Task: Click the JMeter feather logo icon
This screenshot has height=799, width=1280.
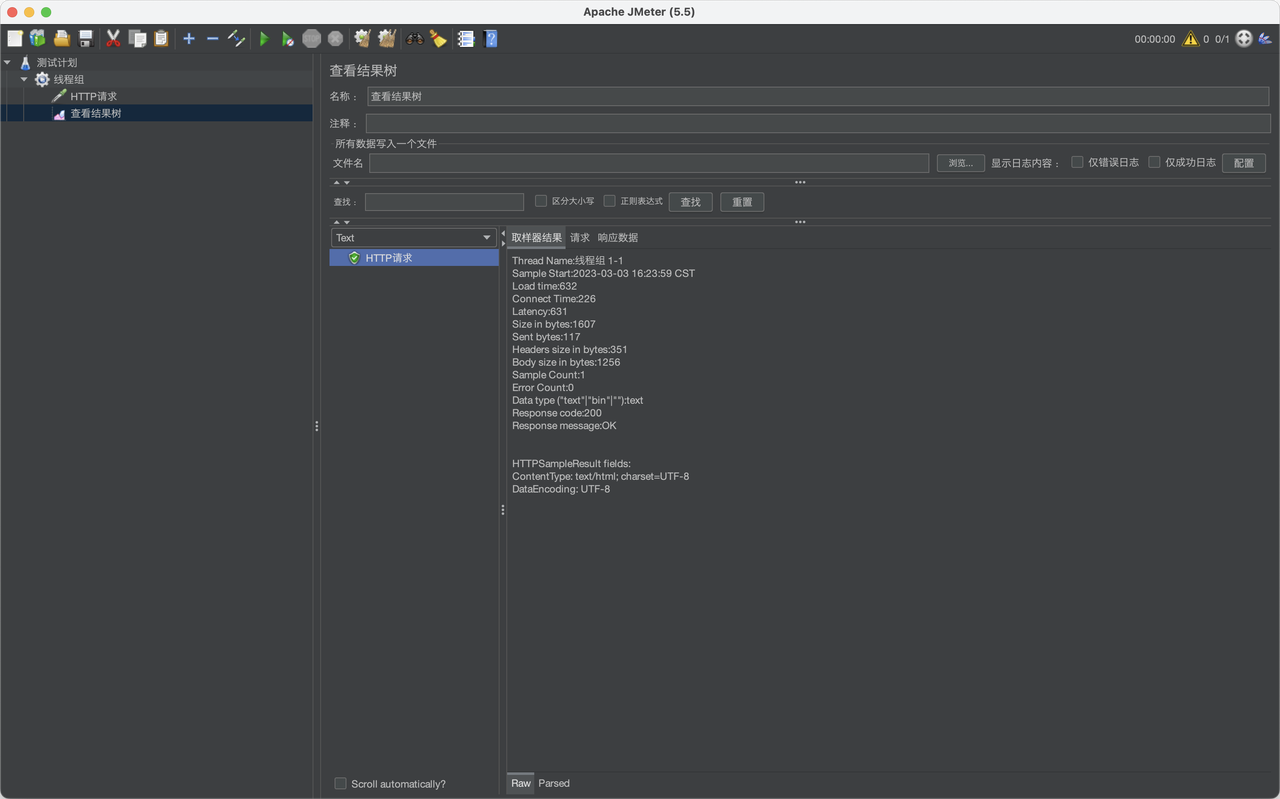Action: click(x=1265, y=39)
